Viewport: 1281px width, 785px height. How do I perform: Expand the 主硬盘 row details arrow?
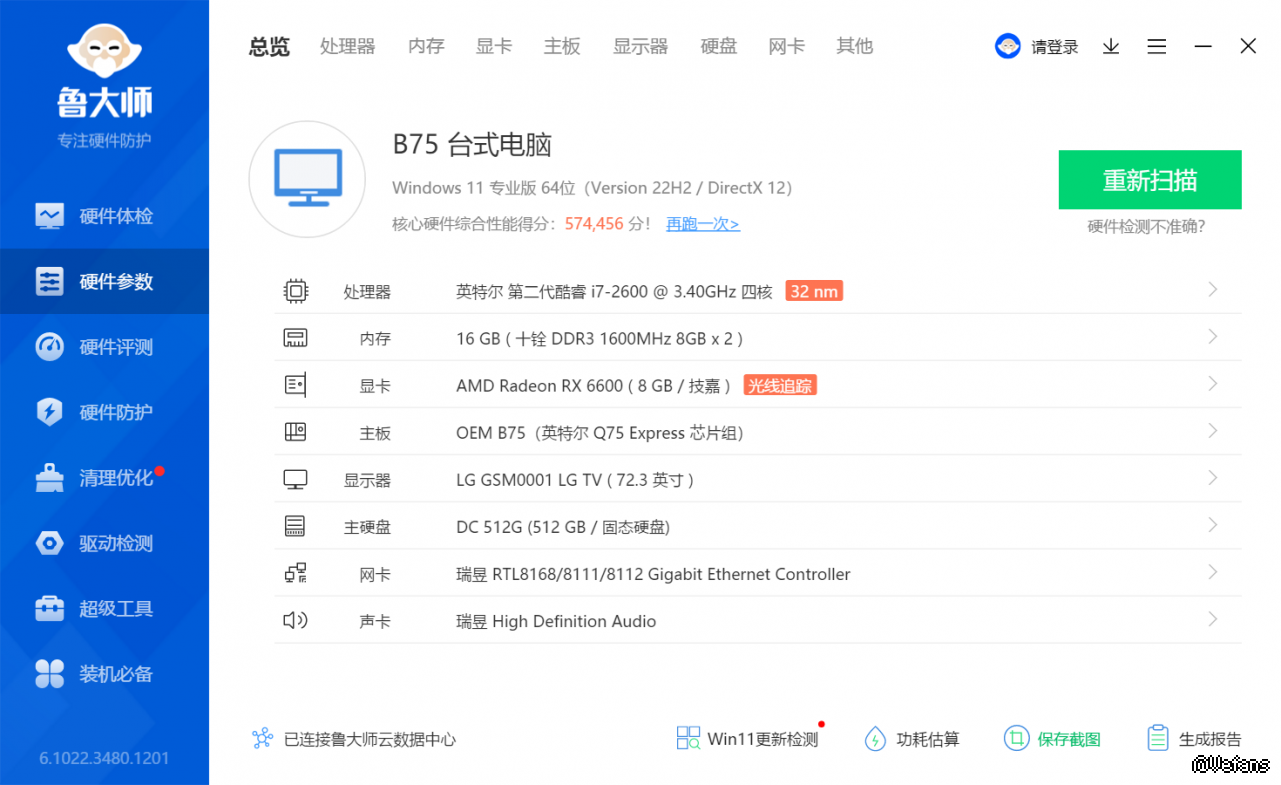pyautogui.click(x=1212, y=525)
